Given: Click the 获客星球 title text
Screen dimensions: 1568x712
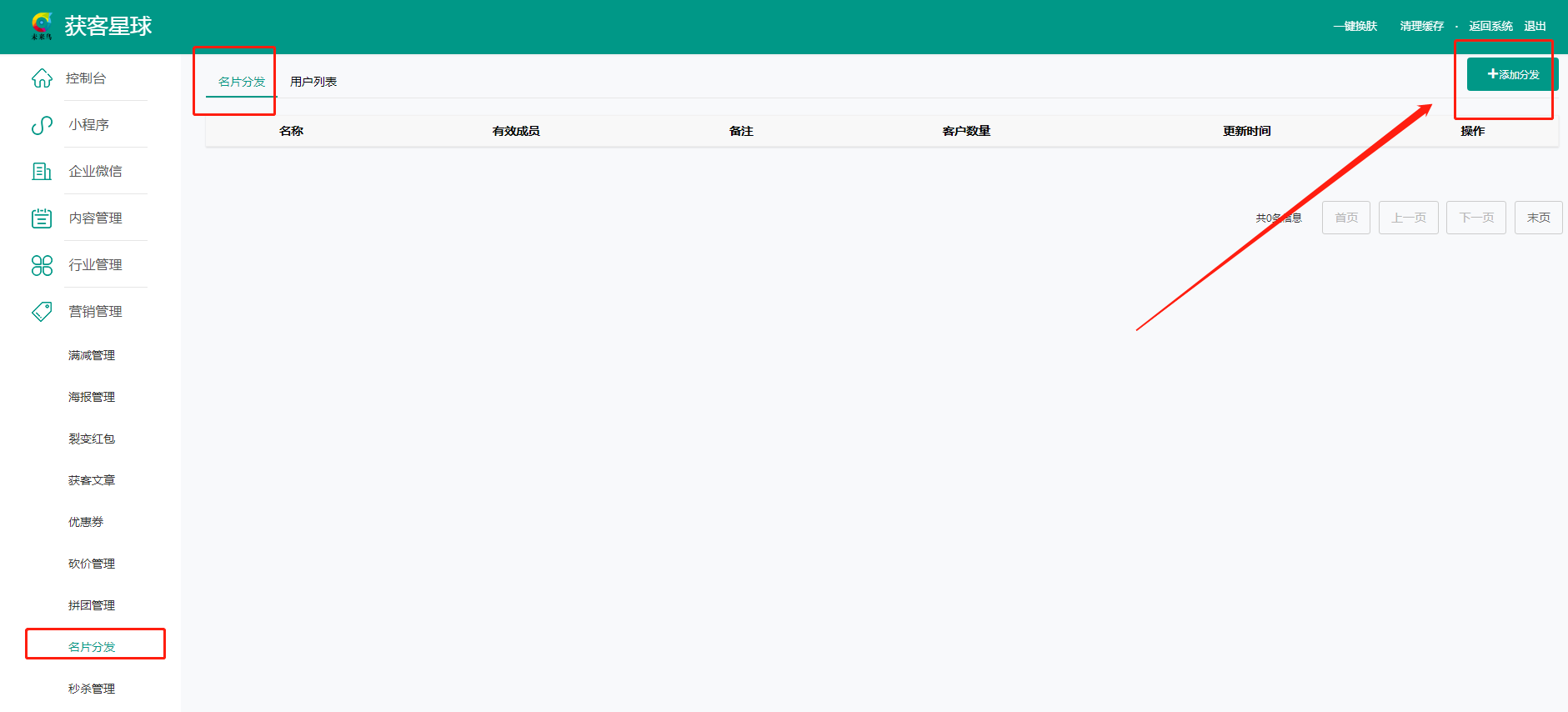Looking at the screenshot, I should (108, 27).
